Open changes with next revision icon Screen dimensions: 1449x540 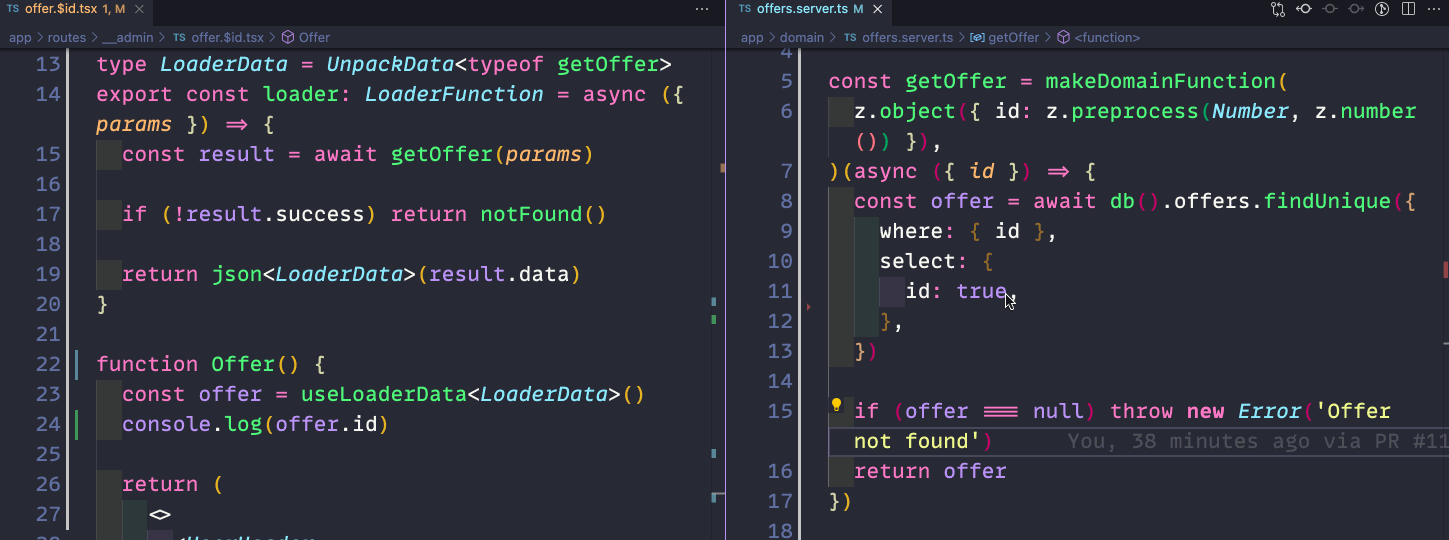(1356, 9)
